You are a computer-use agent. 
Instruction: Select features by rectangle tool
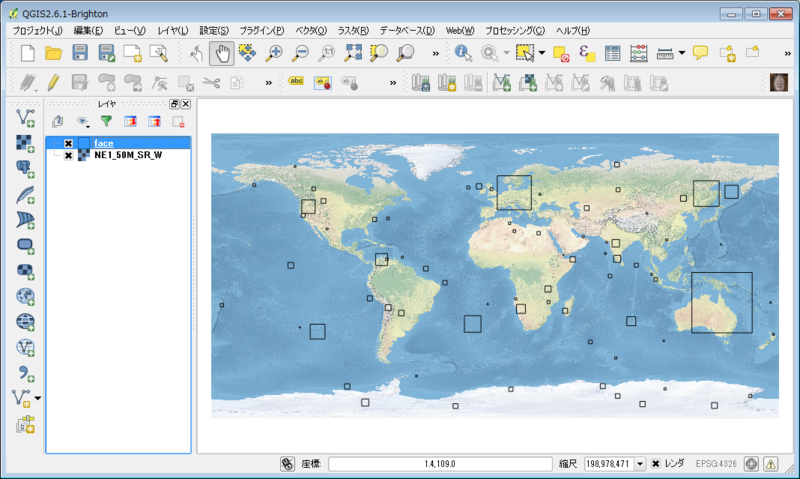coord(524,53)
